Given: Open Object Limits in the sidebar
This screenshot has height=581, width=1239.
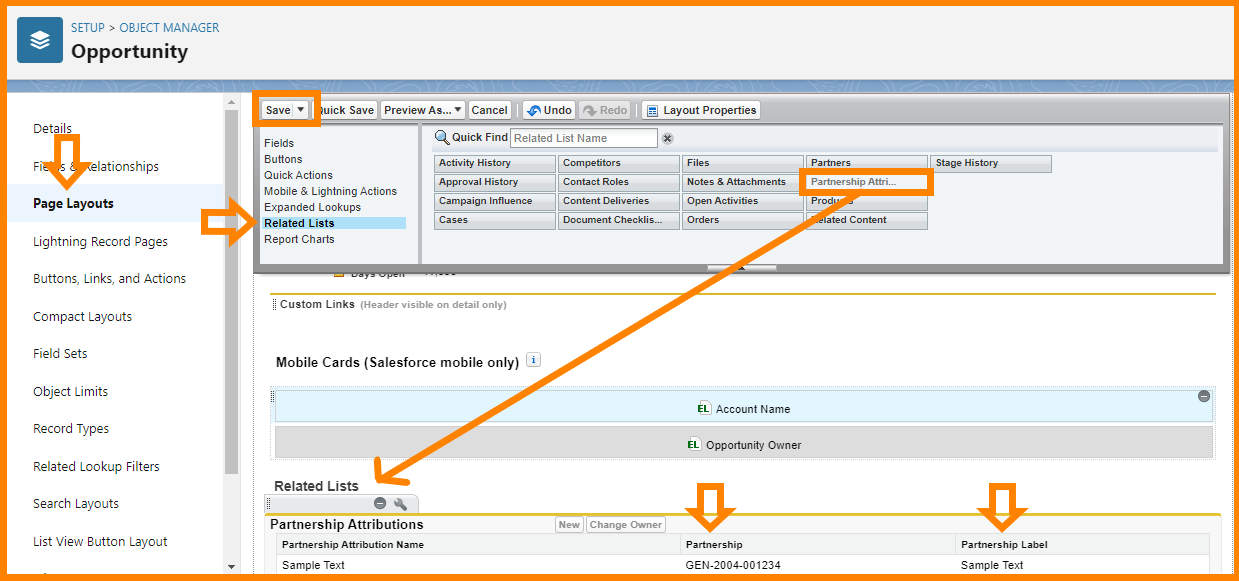Looking at the screenshot, I should pos(70,391).
